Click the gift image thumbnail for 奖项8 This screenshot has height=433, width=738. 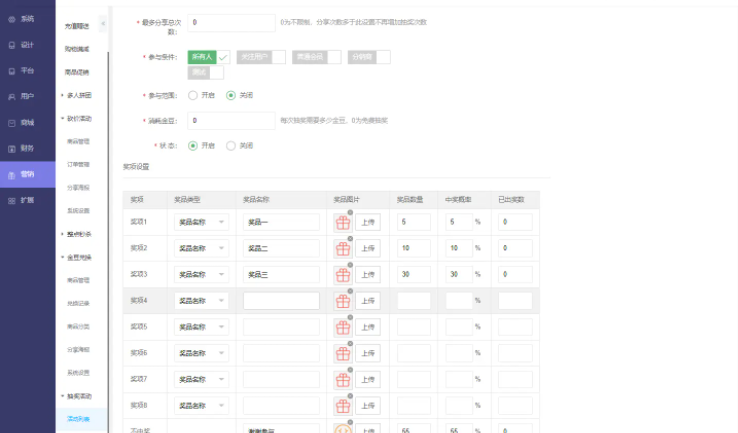(343, 406)
